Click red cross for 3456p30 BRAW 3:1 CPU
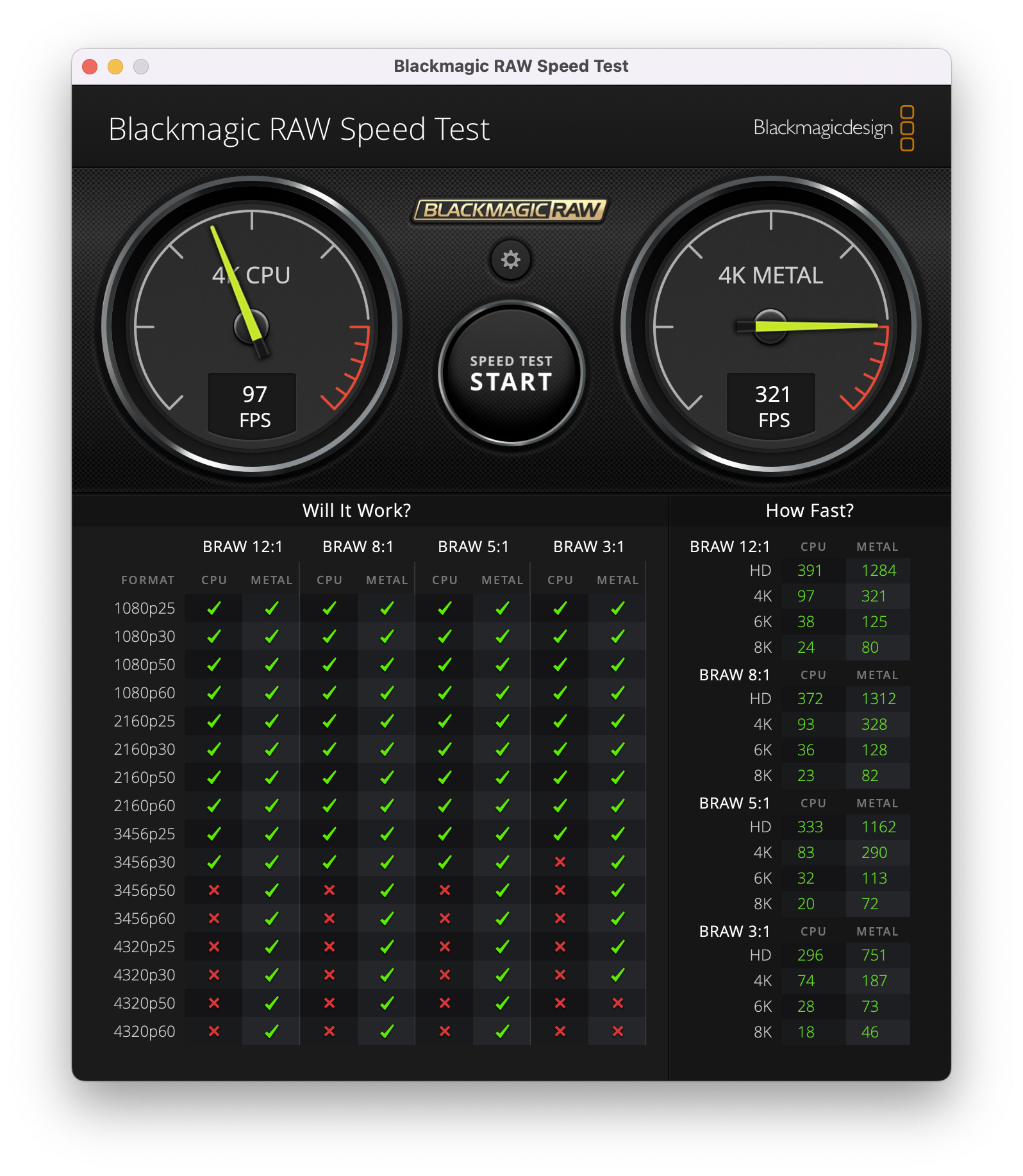 click(560, 862)
